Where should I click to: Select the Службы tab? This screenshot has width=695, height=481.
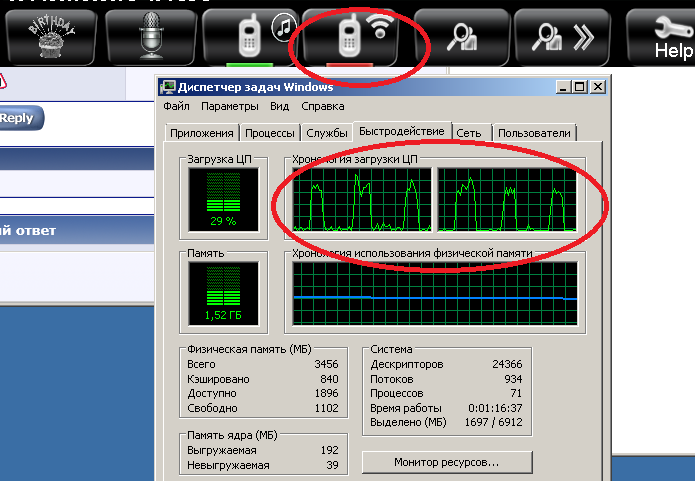327,133
